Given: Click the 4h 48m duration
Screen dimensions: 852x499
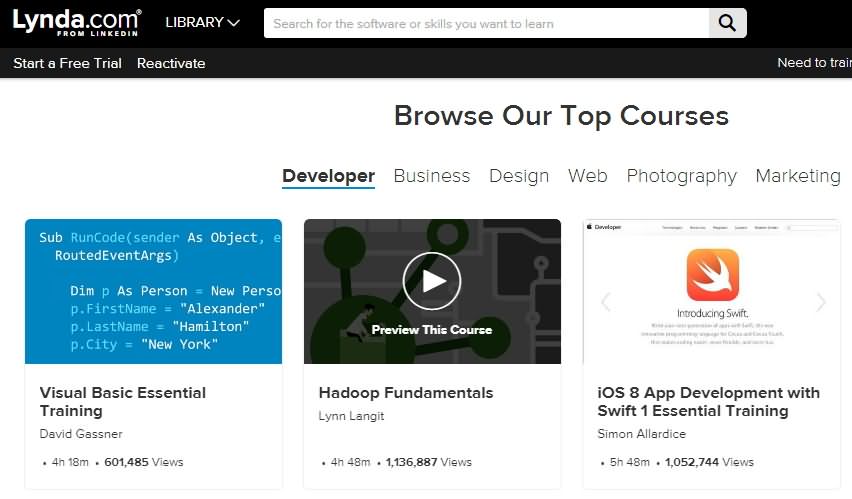Looking at the screenshot, I should pos(350,462).
